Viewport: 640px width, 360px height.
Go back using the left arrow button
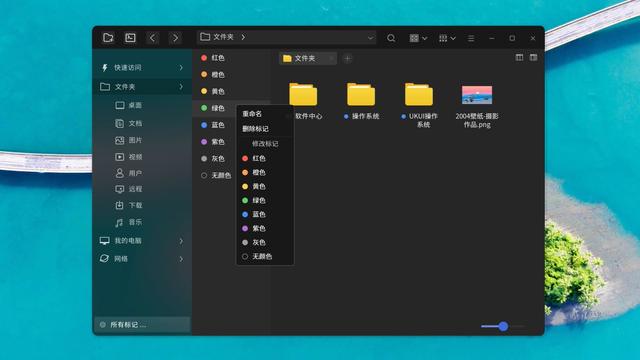pos(153,38)
